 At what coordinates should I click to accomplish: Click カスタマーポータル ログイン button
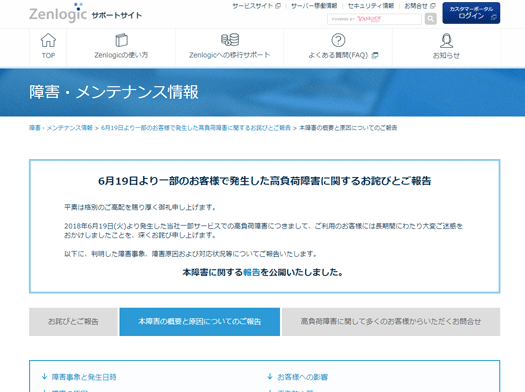tap(471, 13)
